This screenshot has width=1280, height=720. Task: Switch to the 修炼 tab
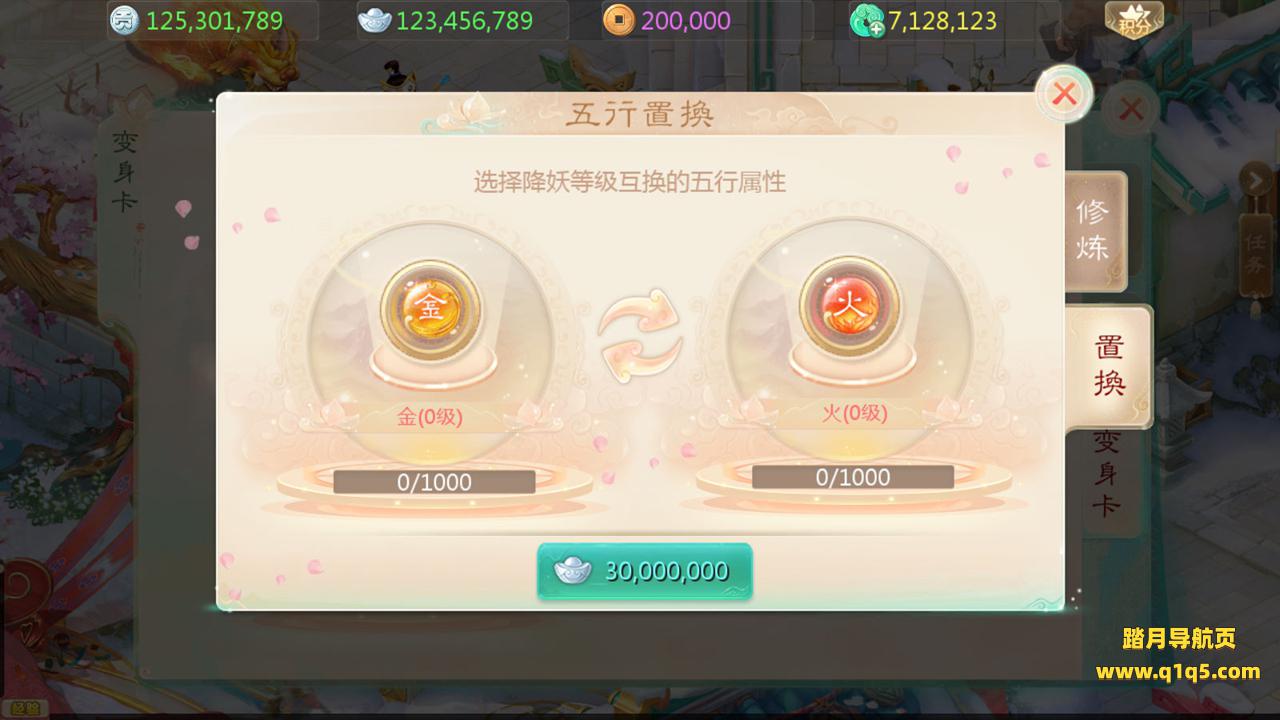(1094, 231)
